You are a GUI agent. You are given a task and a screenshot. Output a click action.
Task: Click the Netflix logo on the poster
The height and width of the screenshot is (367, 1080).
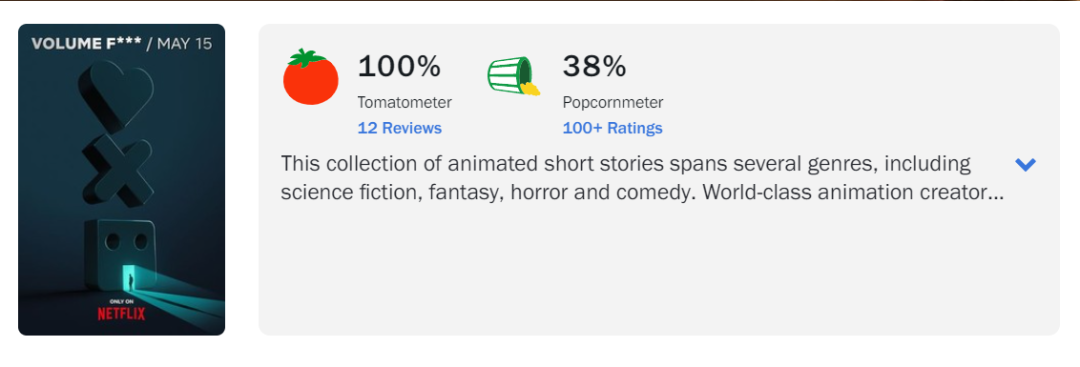[121, 314]
